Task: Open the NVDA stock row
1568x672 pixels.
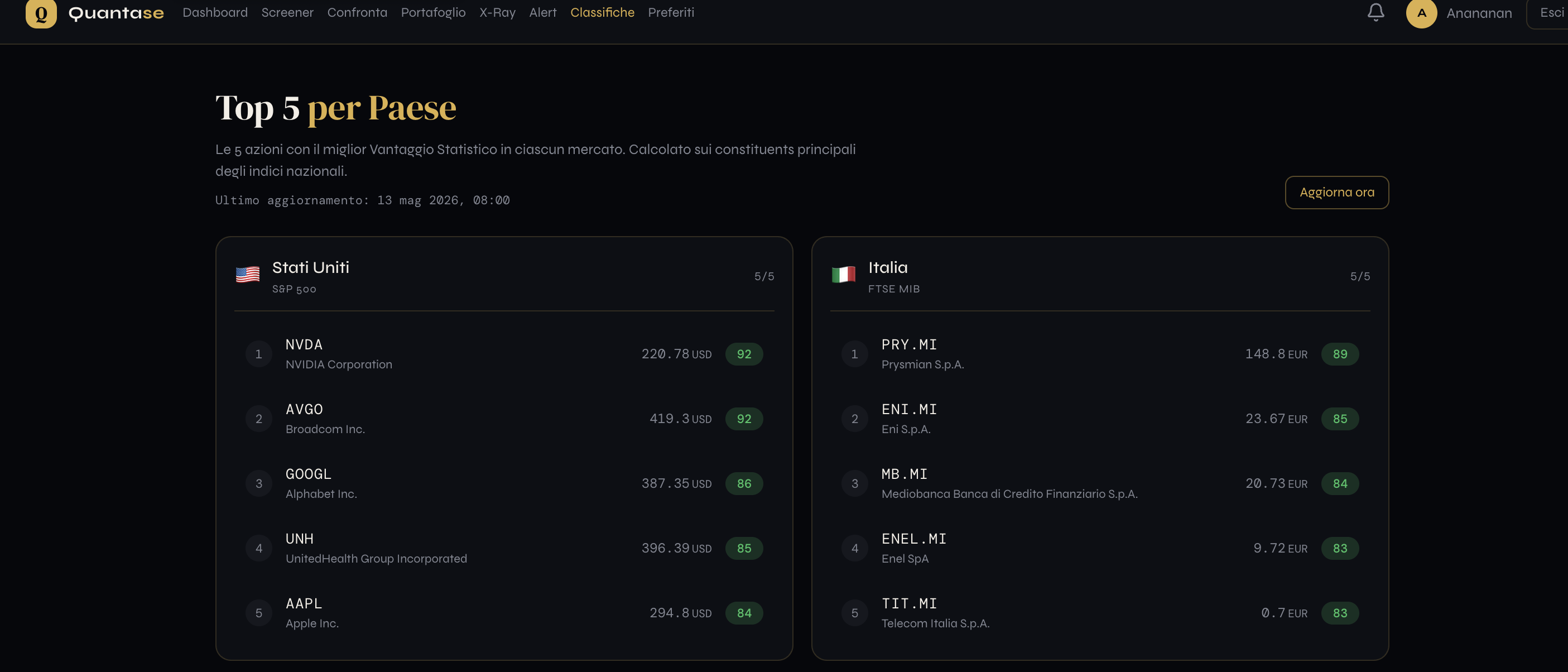Action: click(504, 354)
